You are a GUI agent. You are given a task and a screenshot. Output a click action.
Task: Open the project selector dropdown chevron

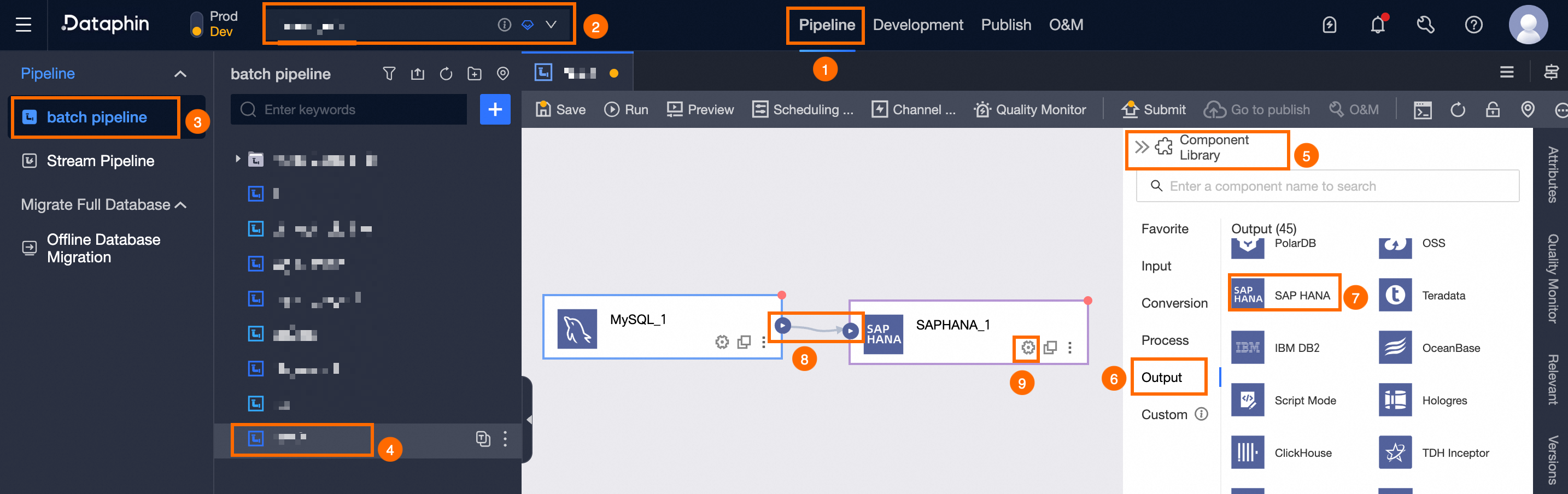pos(551,25)
